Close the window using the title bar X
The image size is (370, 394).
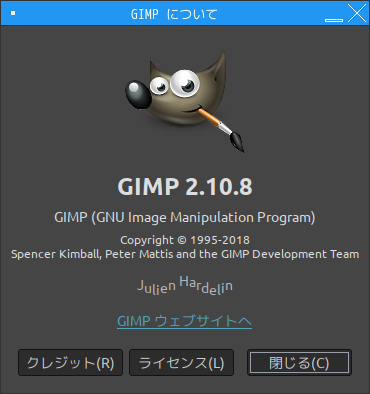click(x=357, y=13)
